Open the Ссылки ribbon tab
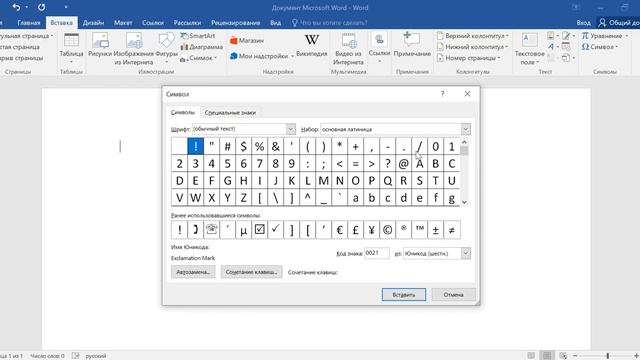This screenshot has width=640, height=360. 153,23
